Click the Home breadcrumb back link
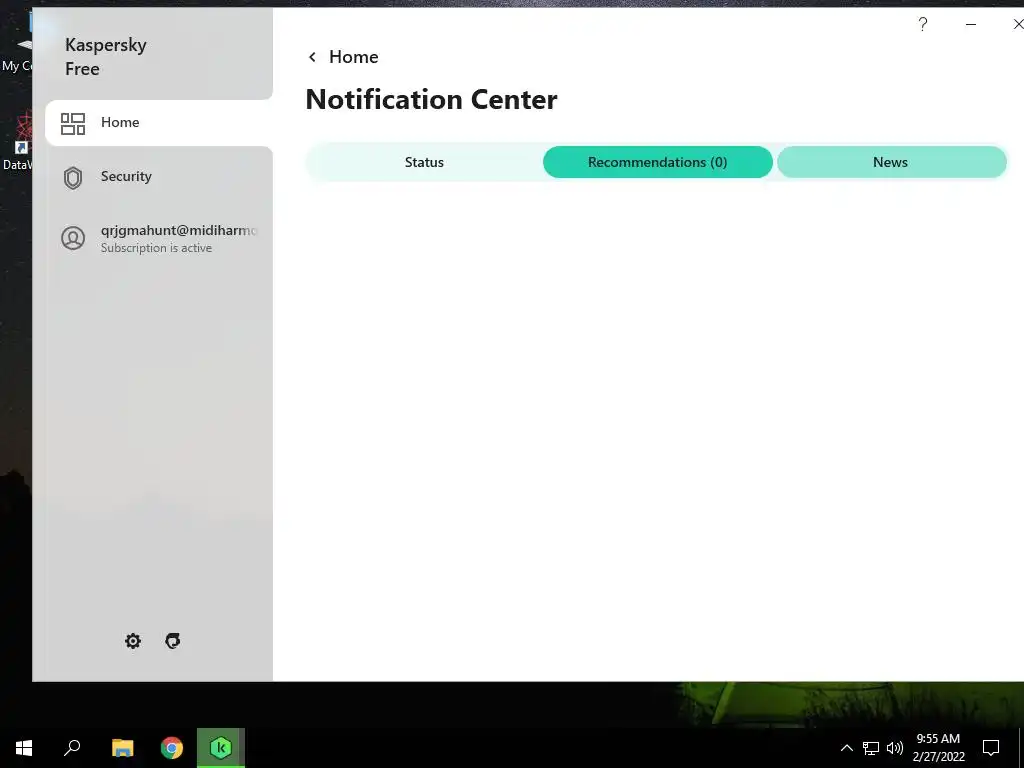Image resolution: width=1024 pixels, height=768 pixels. pyautogui.click(x=353, y=57)
